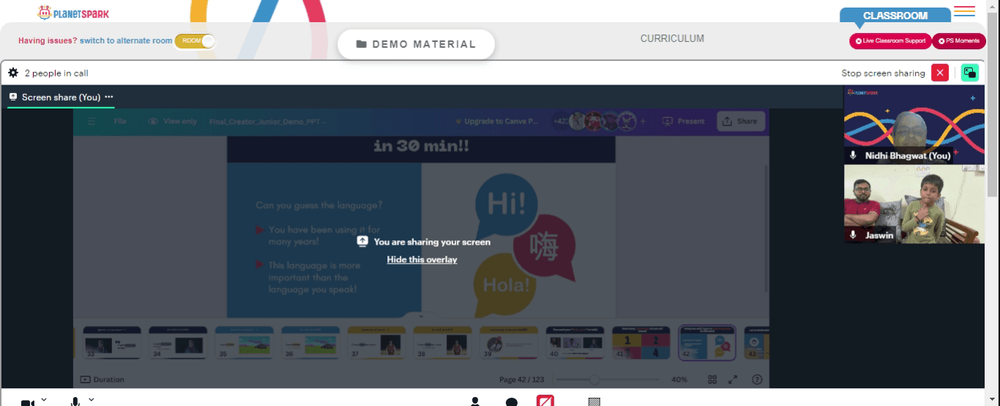Open the Canva help question mark icon

[757, 379]
